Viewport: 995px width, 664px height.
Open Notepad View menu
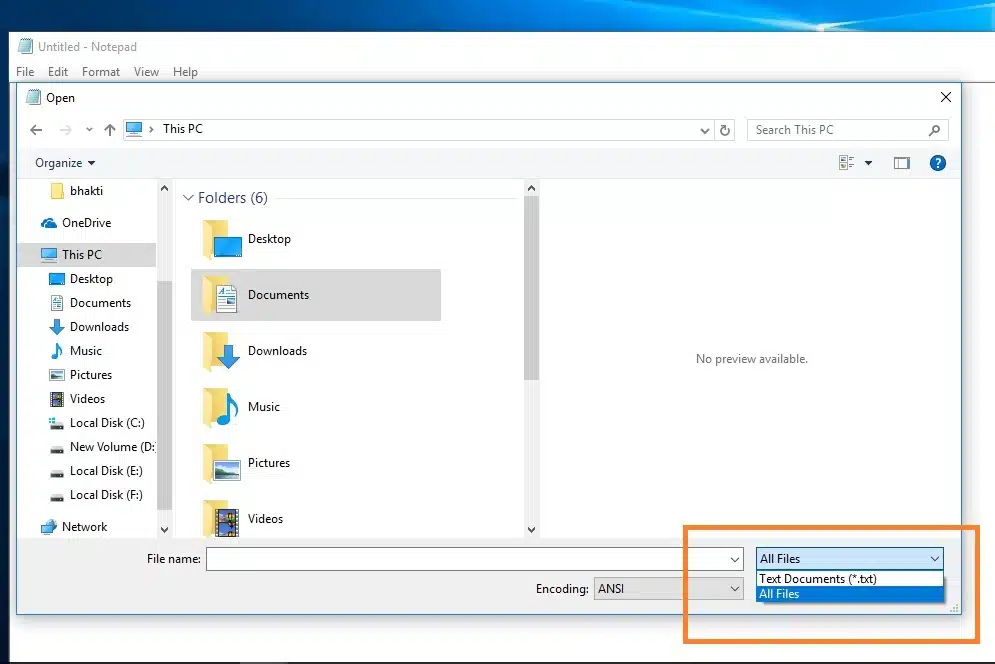146,72
